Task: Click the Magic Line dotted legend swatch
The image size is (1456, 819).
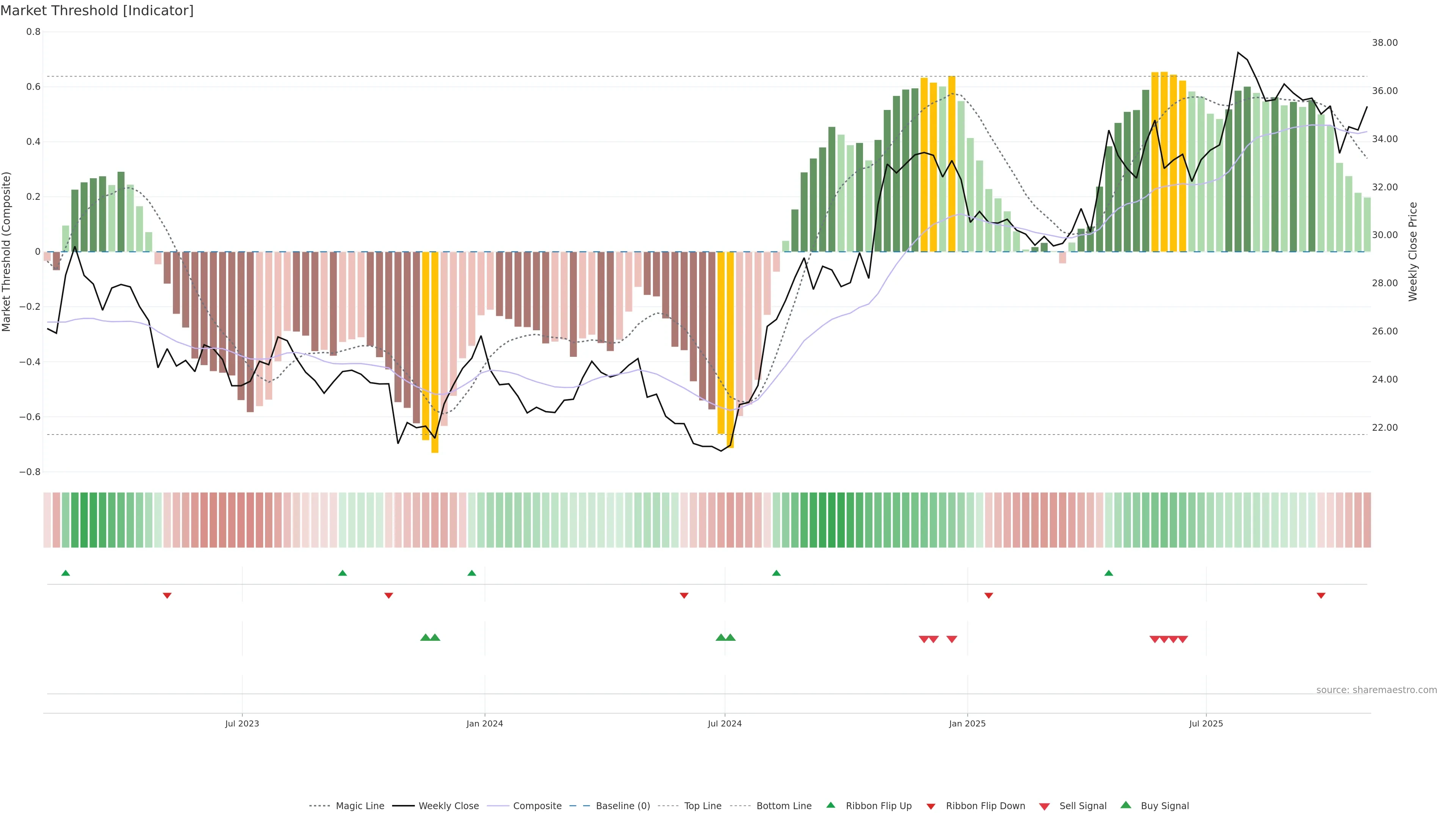Action: click(319, 806)
